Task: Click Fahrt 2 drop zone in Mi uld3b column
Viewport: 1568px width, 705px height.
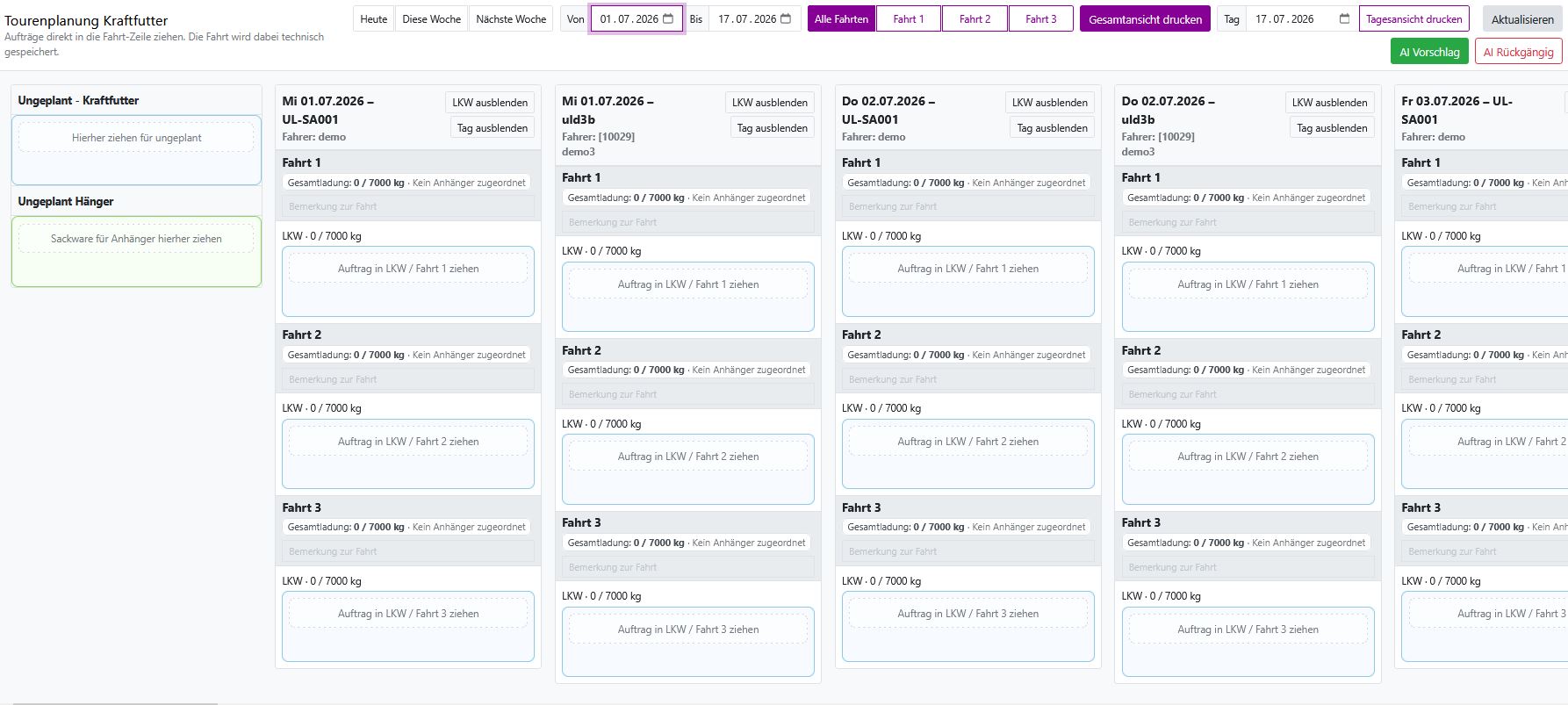Action: click(688, 469)
